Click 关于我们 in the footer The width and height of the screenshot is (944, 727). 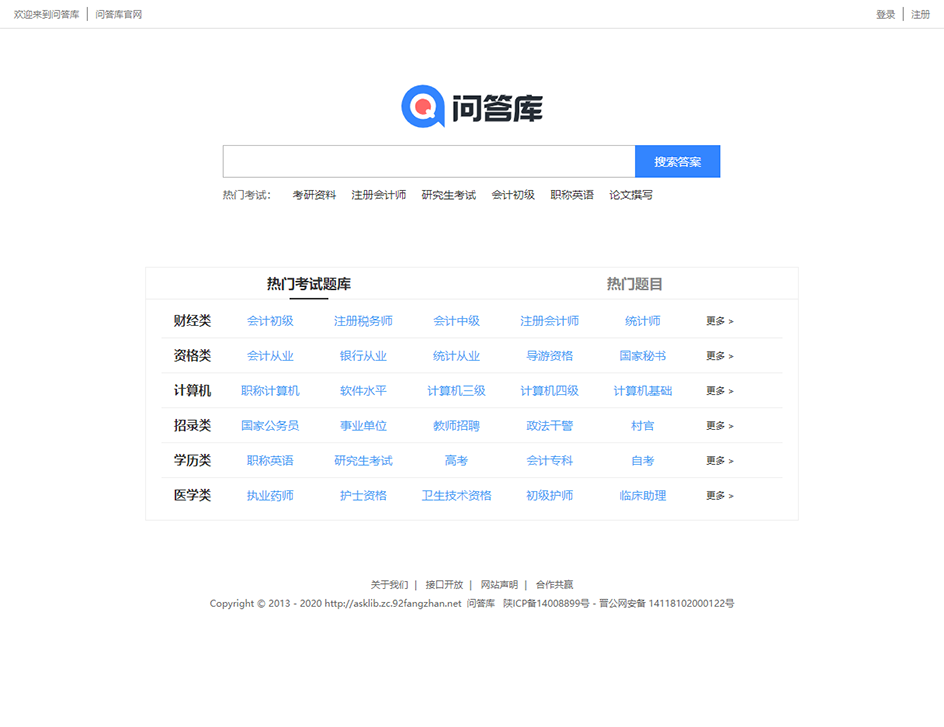[389, 584]
